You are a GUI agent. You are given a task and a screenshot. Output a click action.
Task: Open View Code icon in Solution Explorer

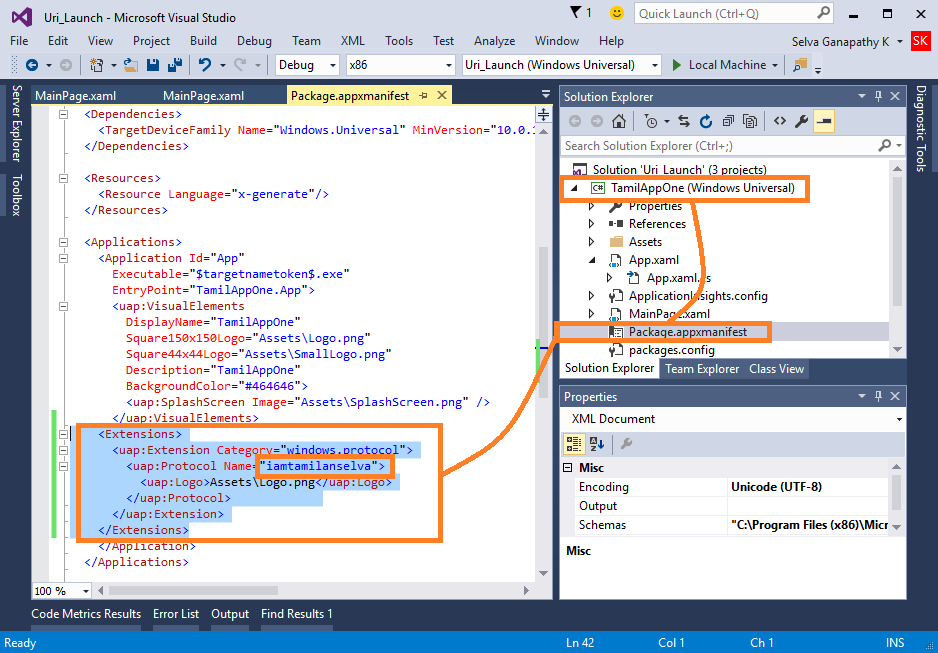click(779, 122)
